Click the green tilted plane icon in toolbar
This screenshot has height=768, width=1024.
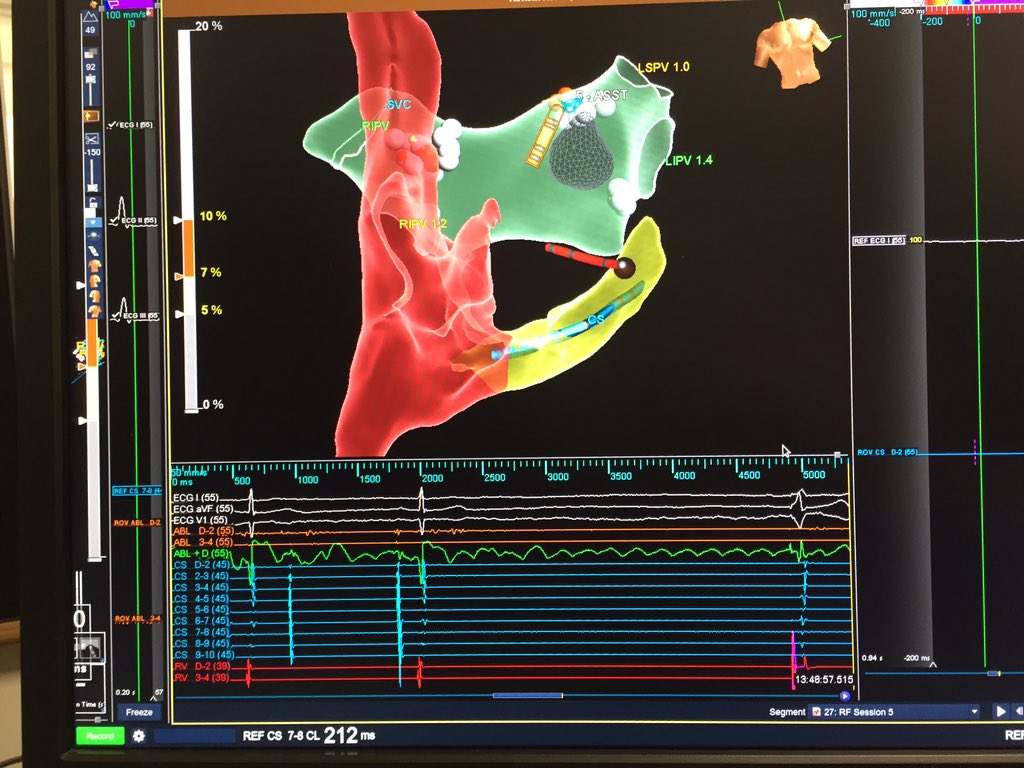click(93, 251)
